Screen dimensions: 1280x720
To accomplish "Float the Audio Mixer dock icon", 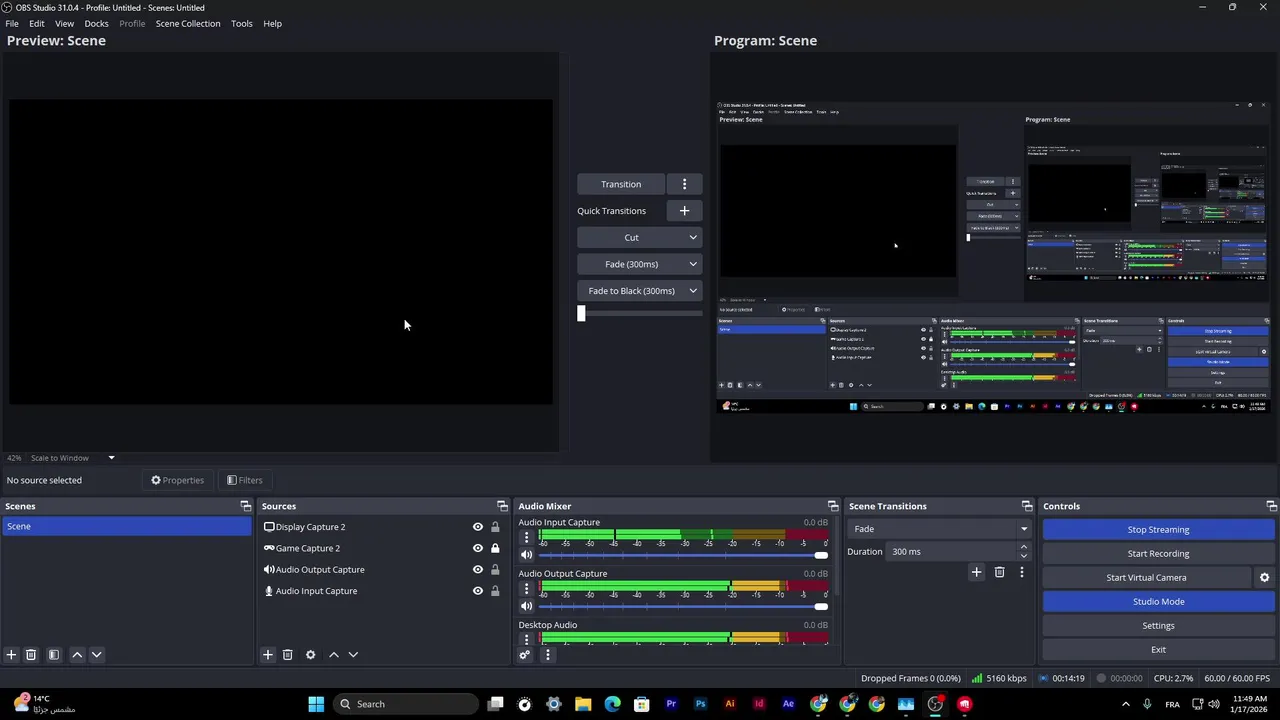I will pos(833,506).
